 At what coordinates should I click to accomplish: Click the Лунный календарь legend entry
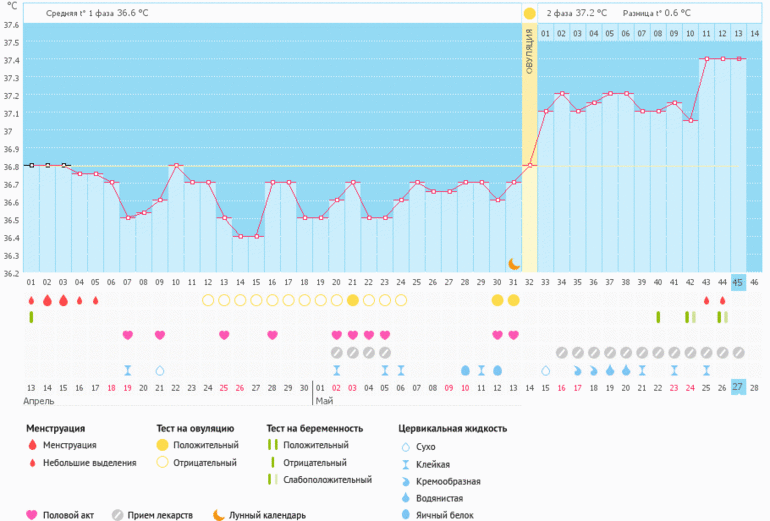tap(262, 515)
